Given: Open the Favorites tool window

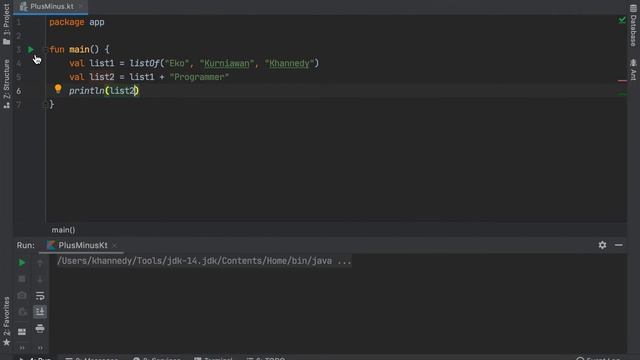Looking at the screenshot, I should pyautogui.click(x=6, y=321).
